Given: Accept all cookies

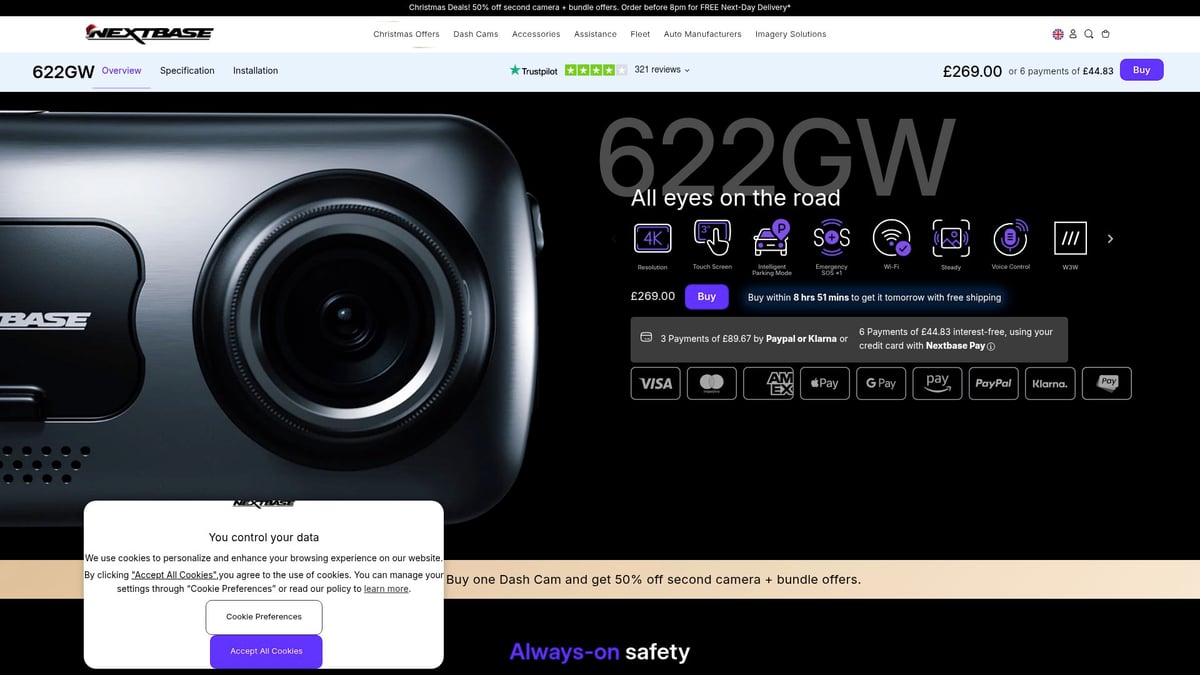Looking at the screenshot, I should point(265,650).
